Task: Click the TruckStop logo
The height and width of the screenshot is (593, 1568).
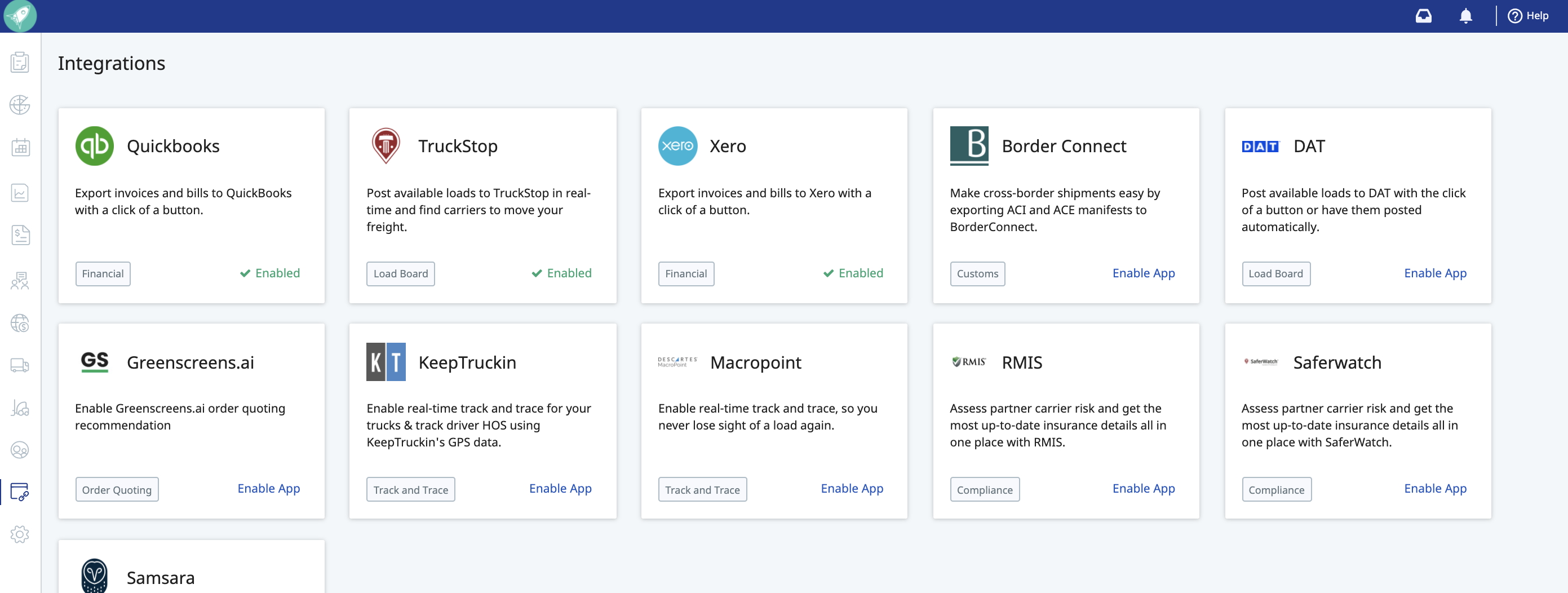Action: [386, 146]
